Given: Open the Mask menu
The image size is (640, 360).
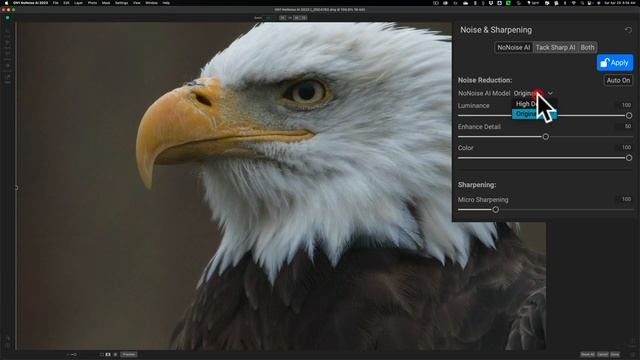Looking at the screenshot, I should (106, 3).
